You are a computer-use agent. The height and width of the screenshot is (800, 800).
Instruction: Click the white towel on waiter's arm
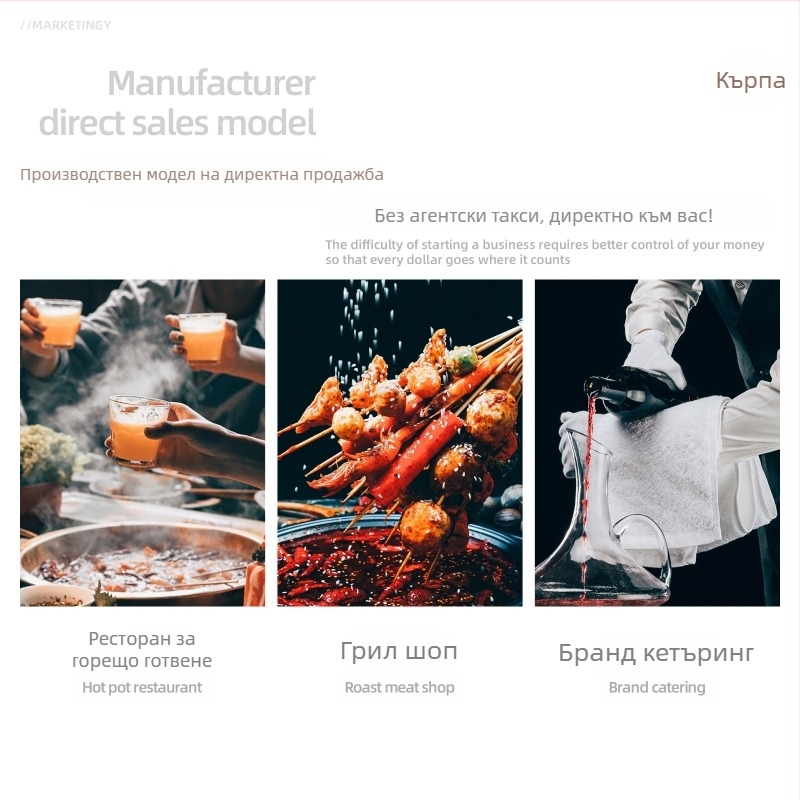[663, 474]
